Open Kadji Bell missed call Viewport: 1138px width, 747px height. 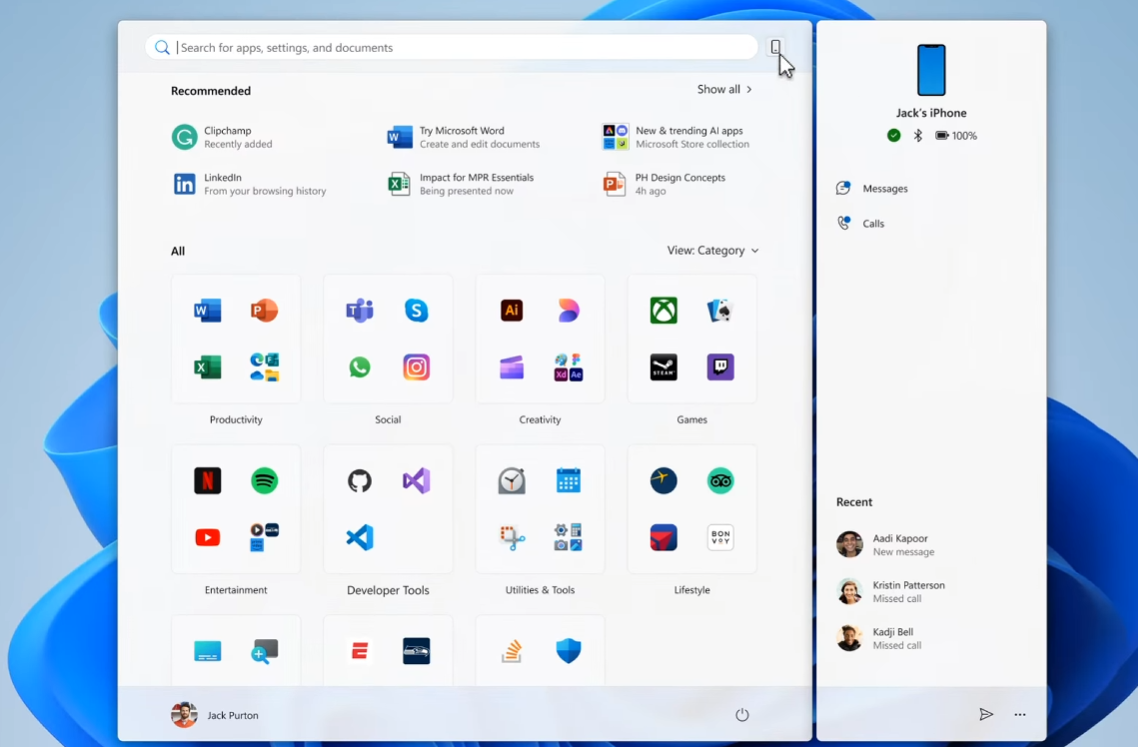[879, 638]
